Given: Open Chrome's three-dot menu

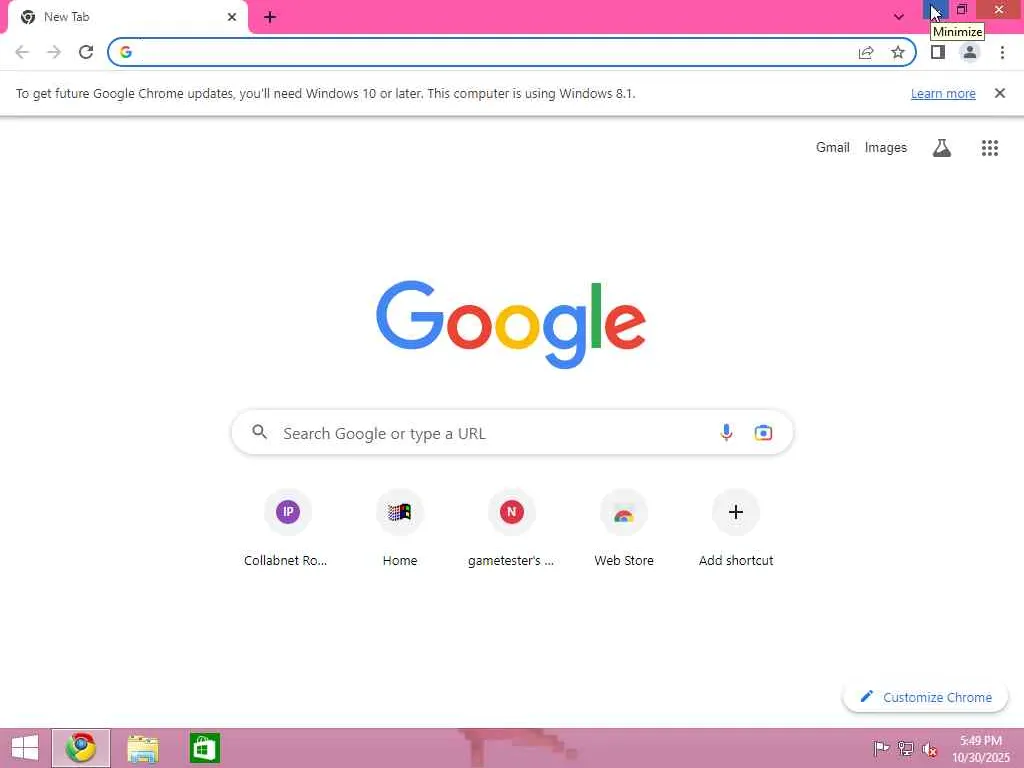Looking at the screenshot, I should click(1002, 52).
